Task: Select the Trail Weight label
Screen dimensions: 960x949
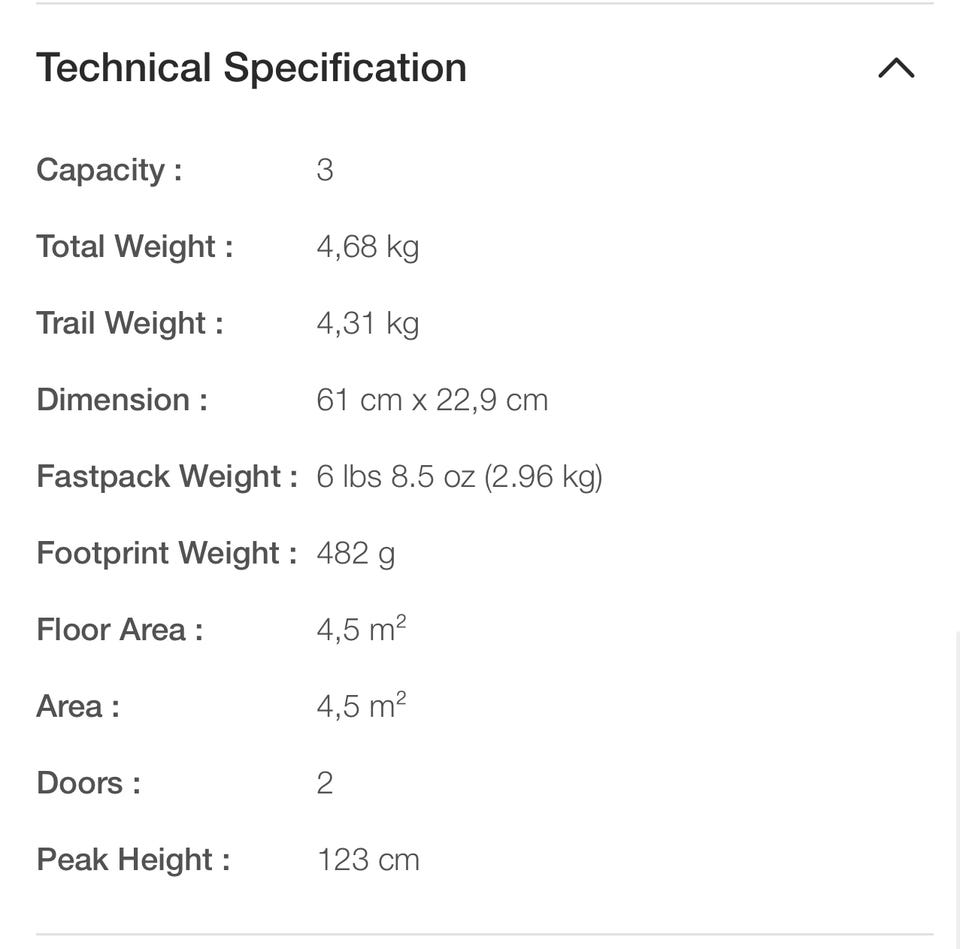Action: click(129, 323)
